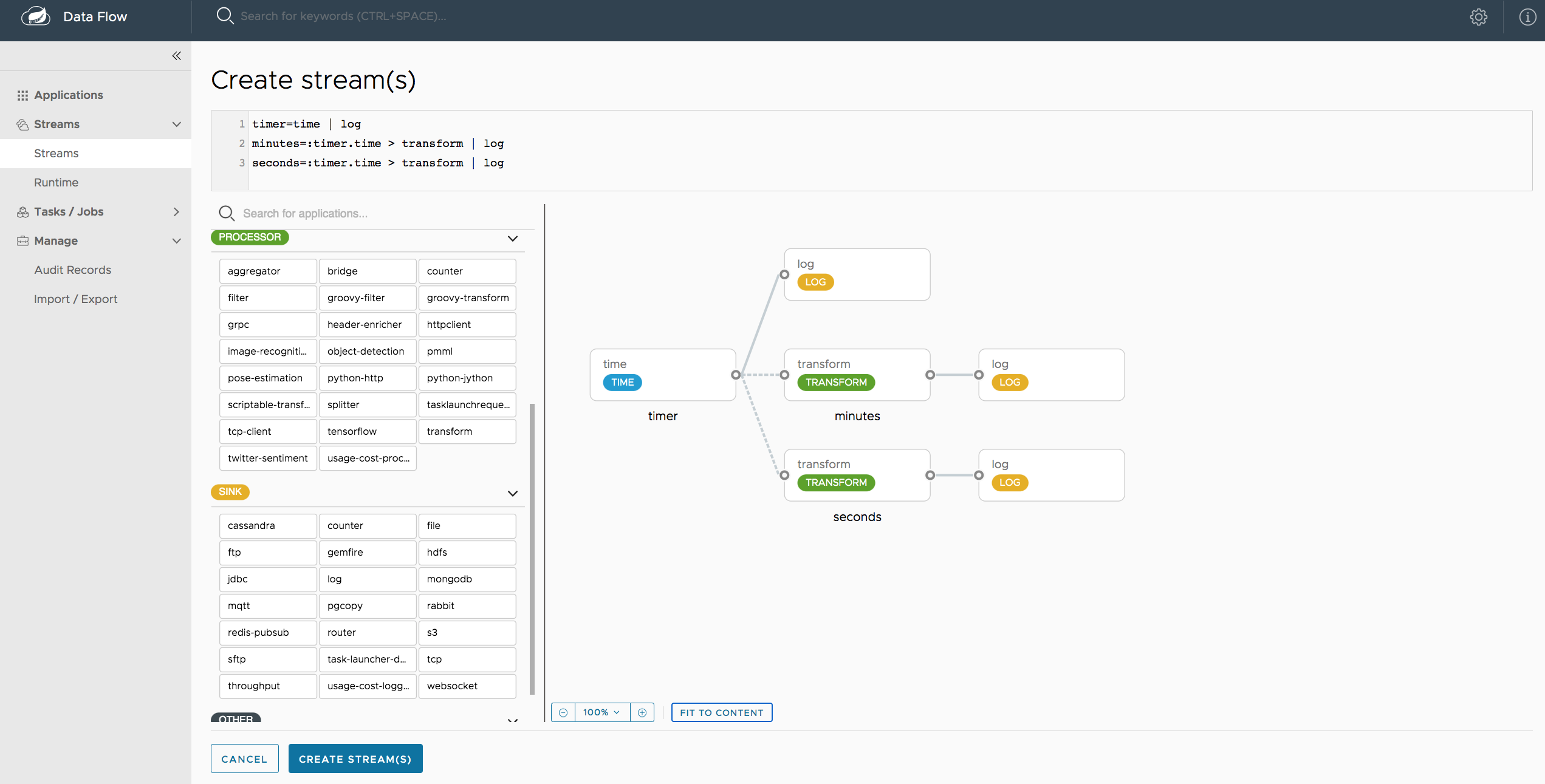
Task: Toggle the FIT TO CONTENT view
Action: 721,712
